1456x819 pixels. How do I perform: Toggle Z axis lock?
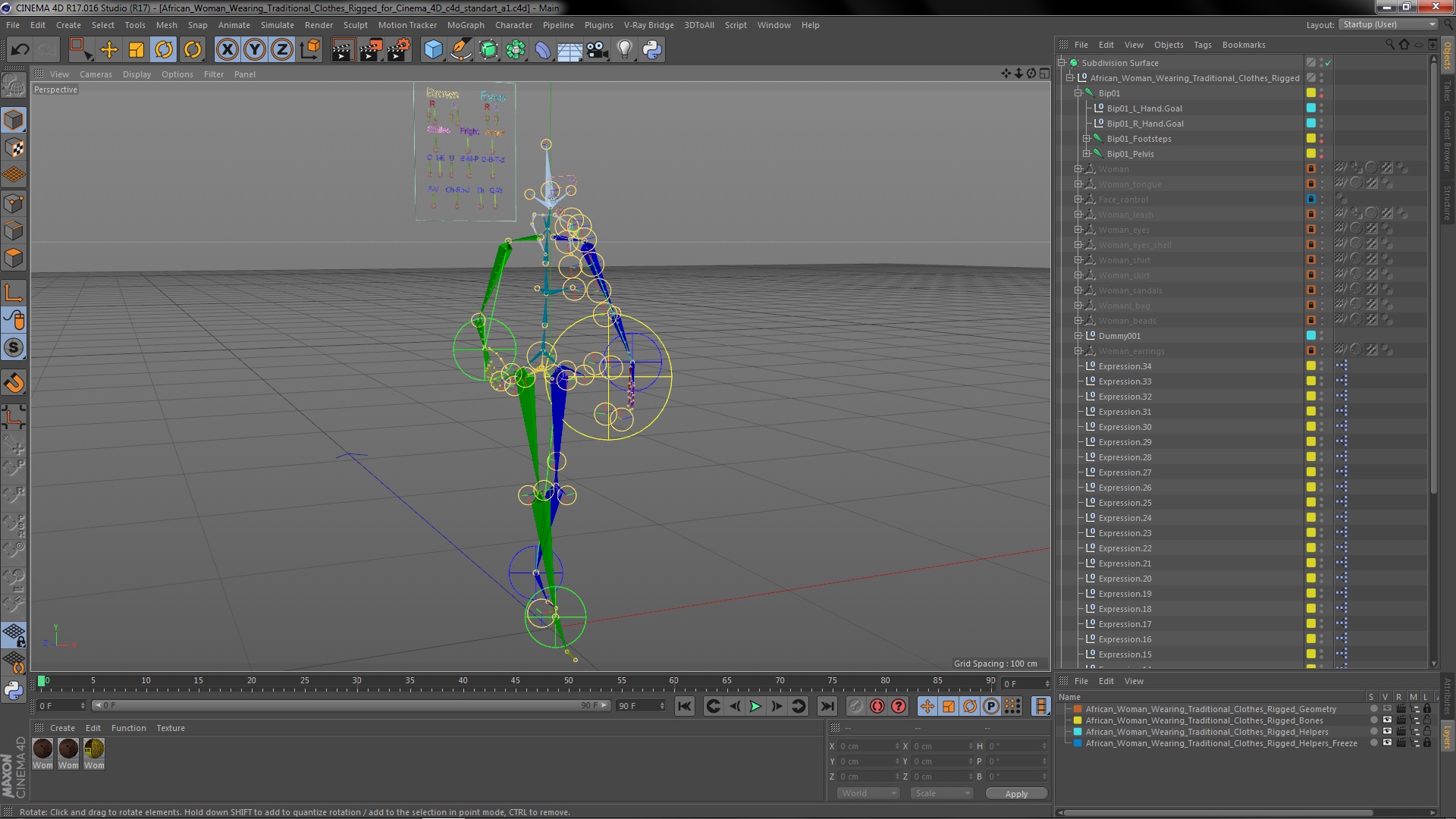[x=282, y=50]
